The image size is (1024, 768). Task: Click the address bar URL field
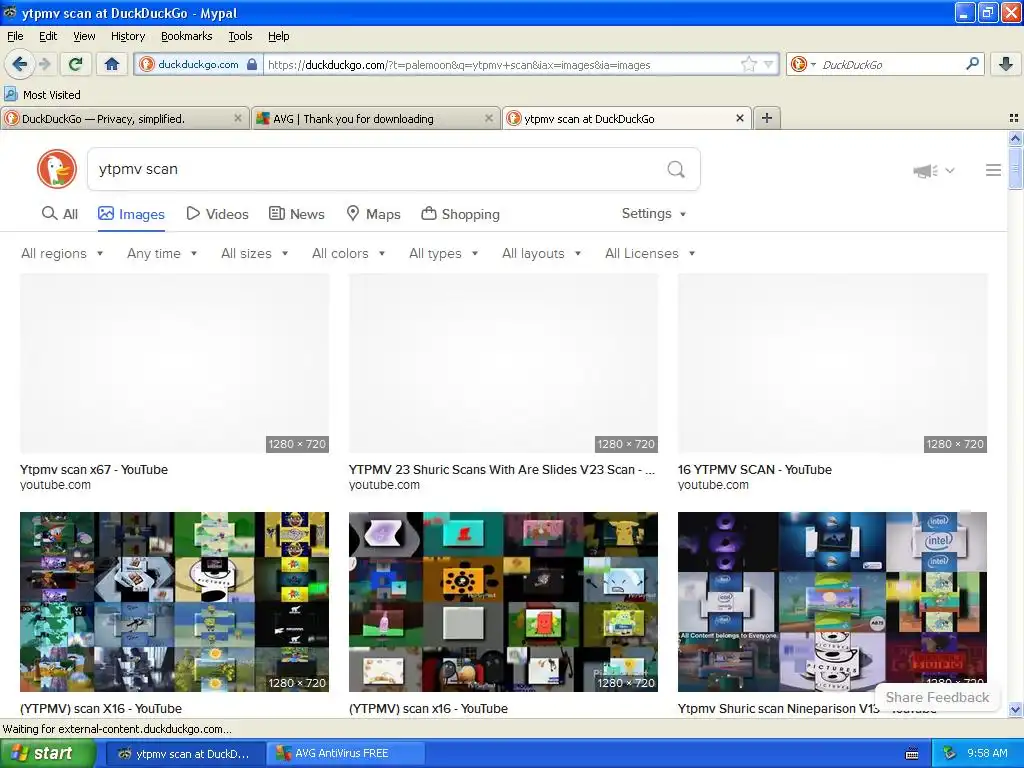500,65
